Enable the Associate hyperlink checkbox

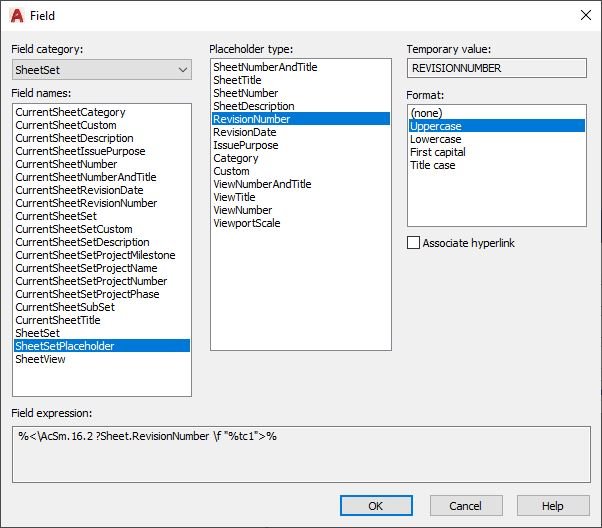click(413, 243)
